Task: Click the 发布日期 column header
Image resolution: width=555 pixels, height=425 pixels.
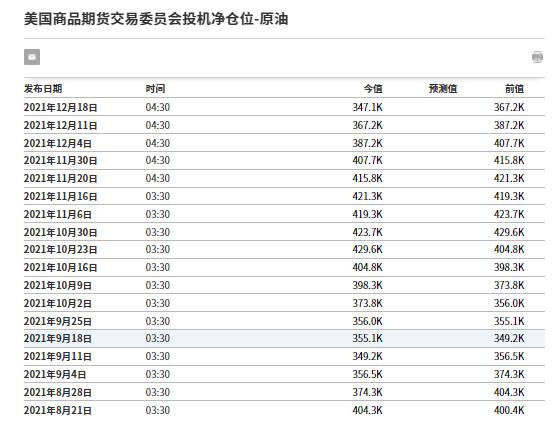Action: (43, 88)
